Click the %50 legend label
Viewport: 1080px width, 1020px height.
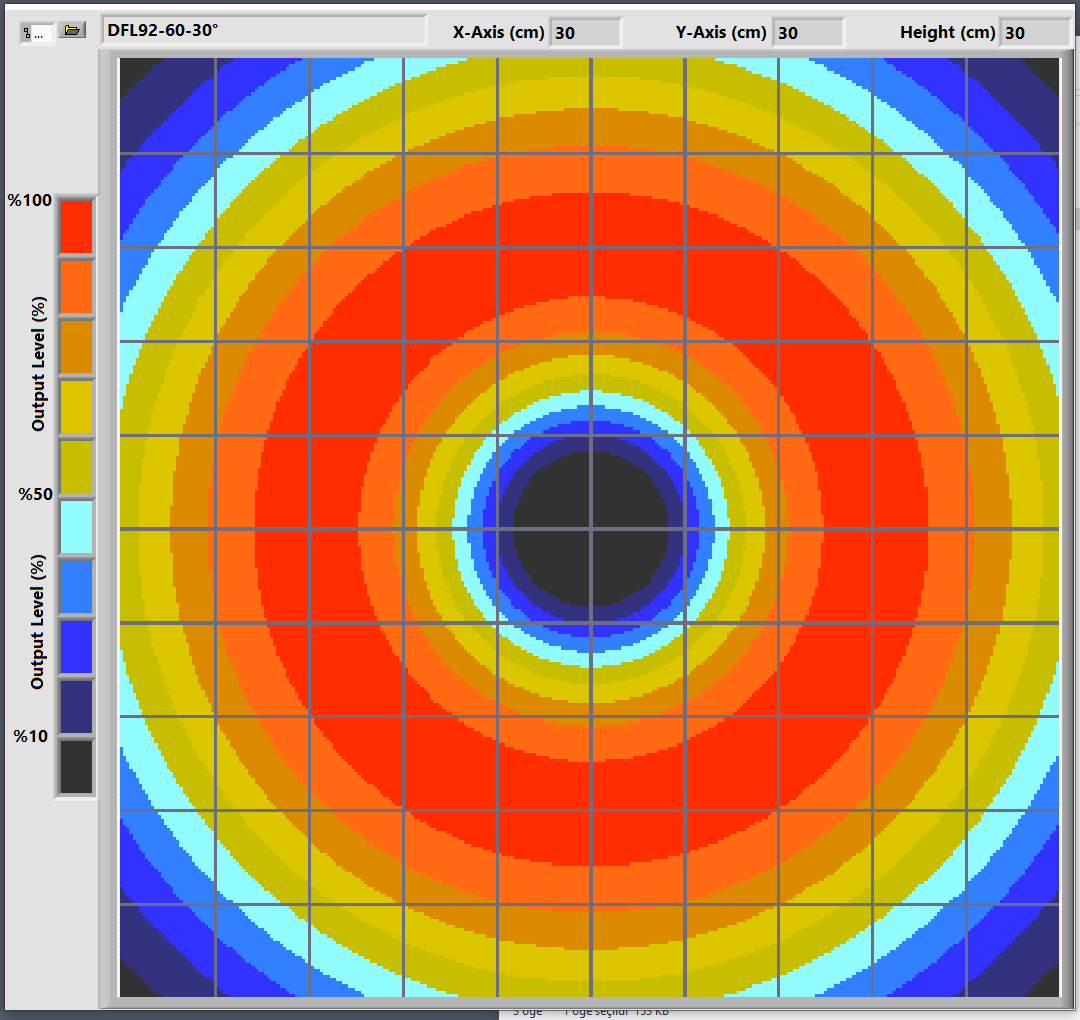(x=33, y=494)
